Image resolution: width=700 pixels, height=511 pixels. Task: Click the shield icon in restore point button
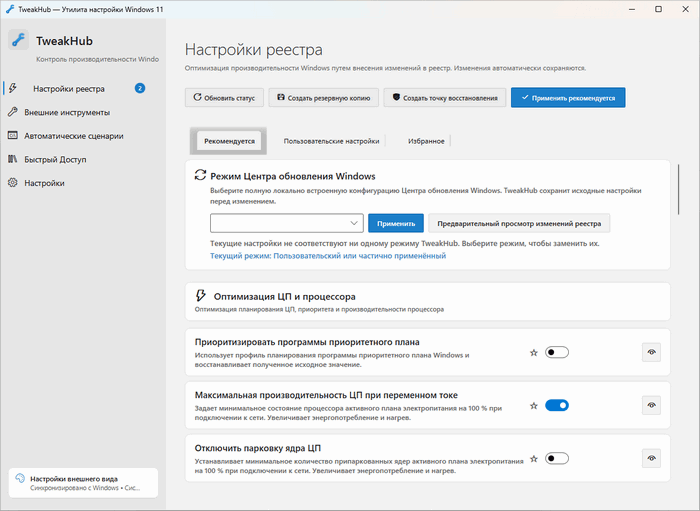click(396, 97)
